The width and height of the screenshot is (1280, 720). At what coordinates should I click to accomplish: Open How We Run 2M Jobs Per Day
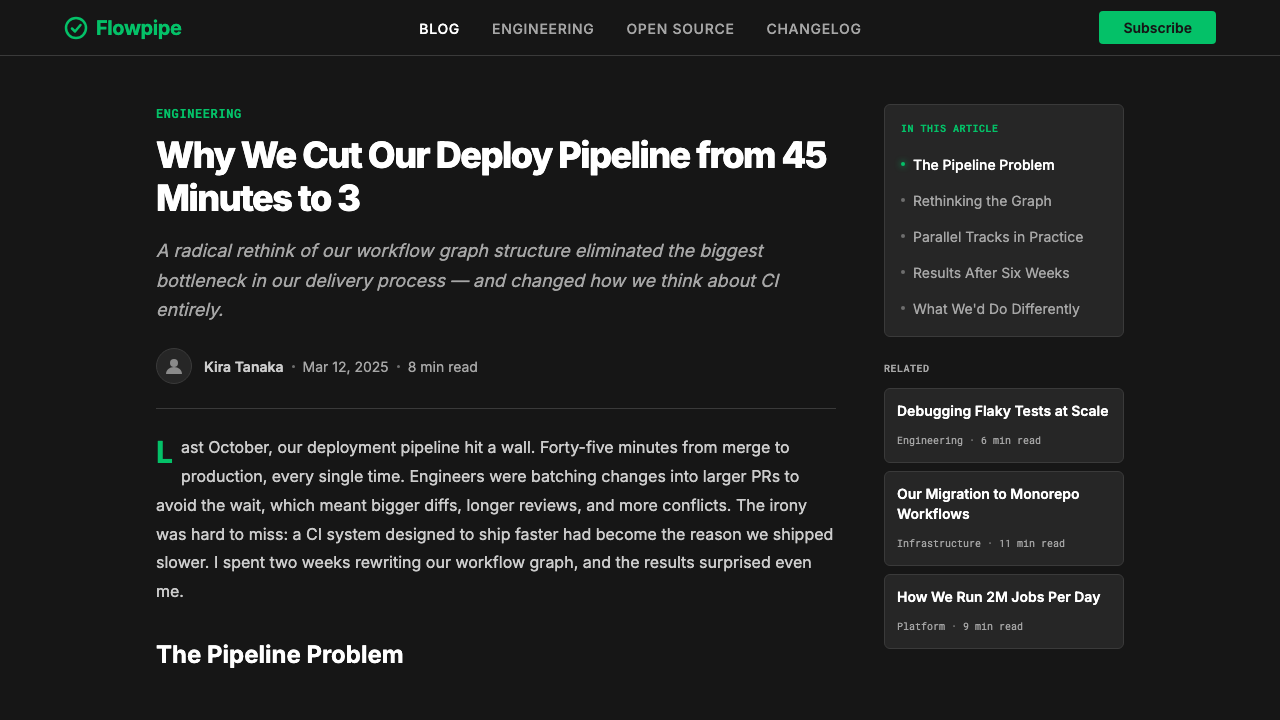tap(1004, 611)
